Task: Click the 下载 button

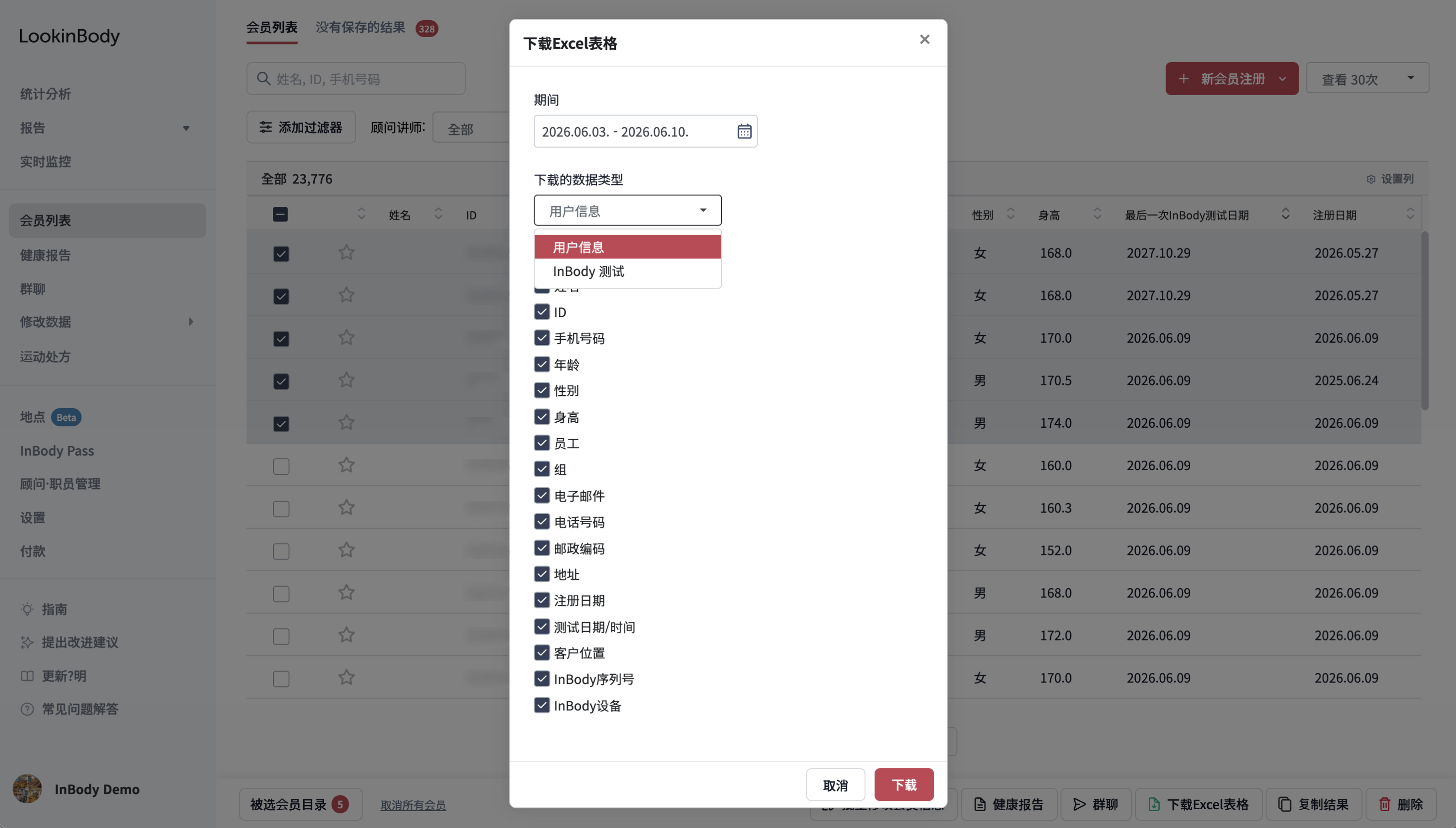Action: pyautogui.click(x=904, y=785)
